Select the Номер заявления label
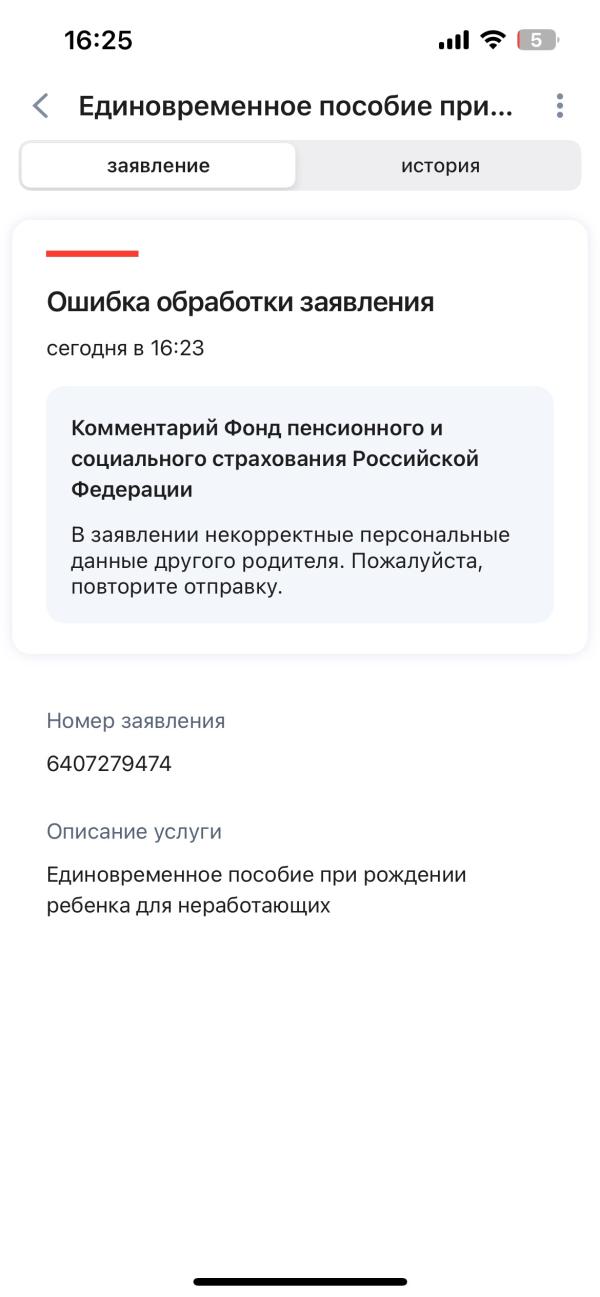Image resolution: width=600 pixels, height=1297 pixels. point(135,720)
